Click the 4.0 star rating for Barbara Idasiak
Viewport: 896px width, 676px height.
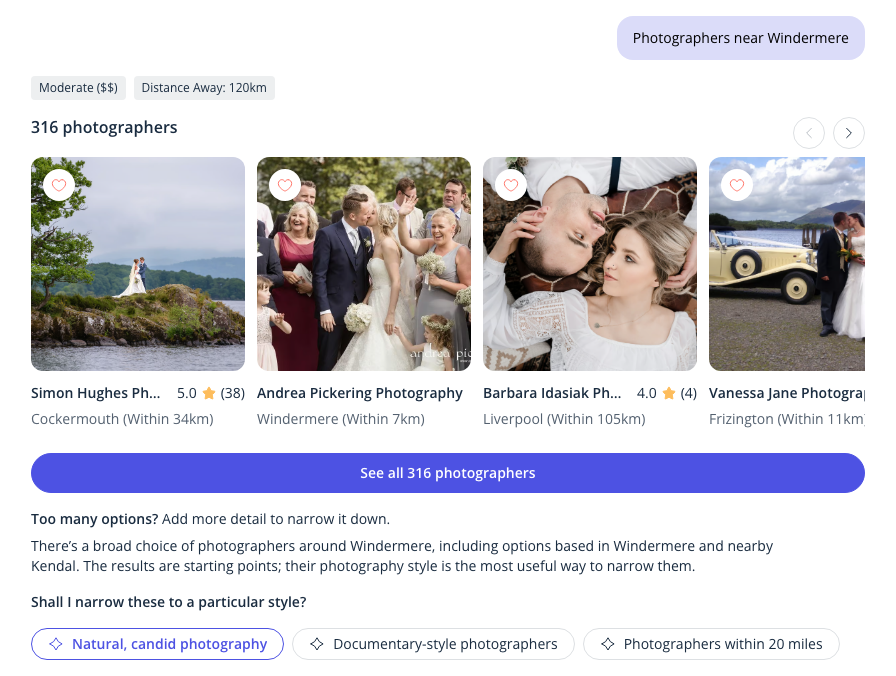(656, 393)
